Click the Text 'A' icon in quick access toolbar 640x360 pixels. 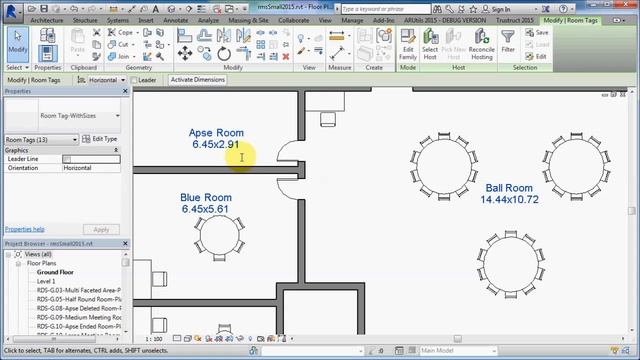(x=156, y=9)
